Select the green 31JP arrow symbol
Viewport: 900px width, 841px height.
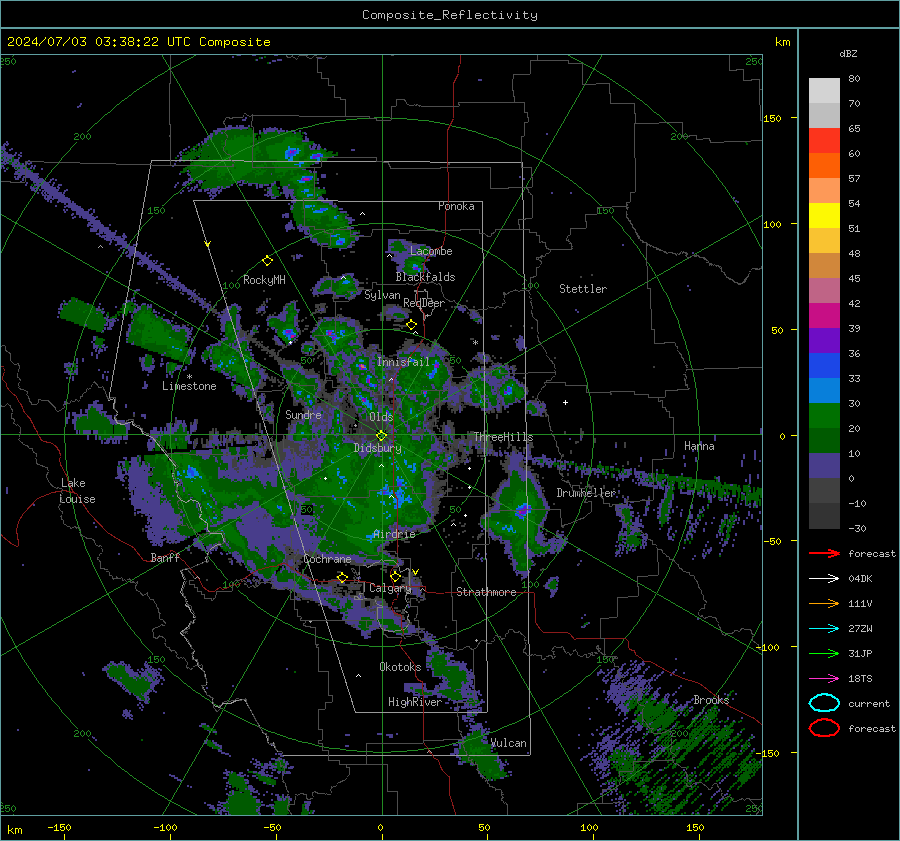[x=824, y=653]
